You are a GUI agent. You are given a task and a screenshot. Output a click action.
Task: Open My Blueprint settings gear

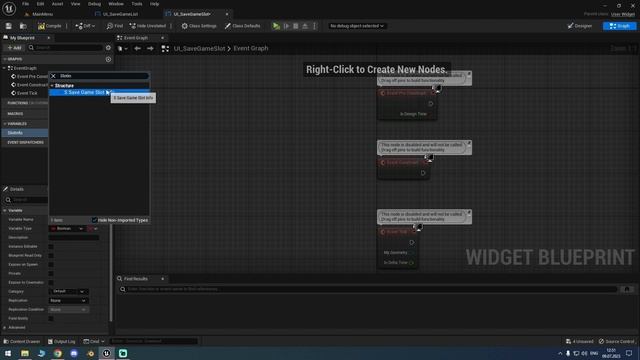108,48
